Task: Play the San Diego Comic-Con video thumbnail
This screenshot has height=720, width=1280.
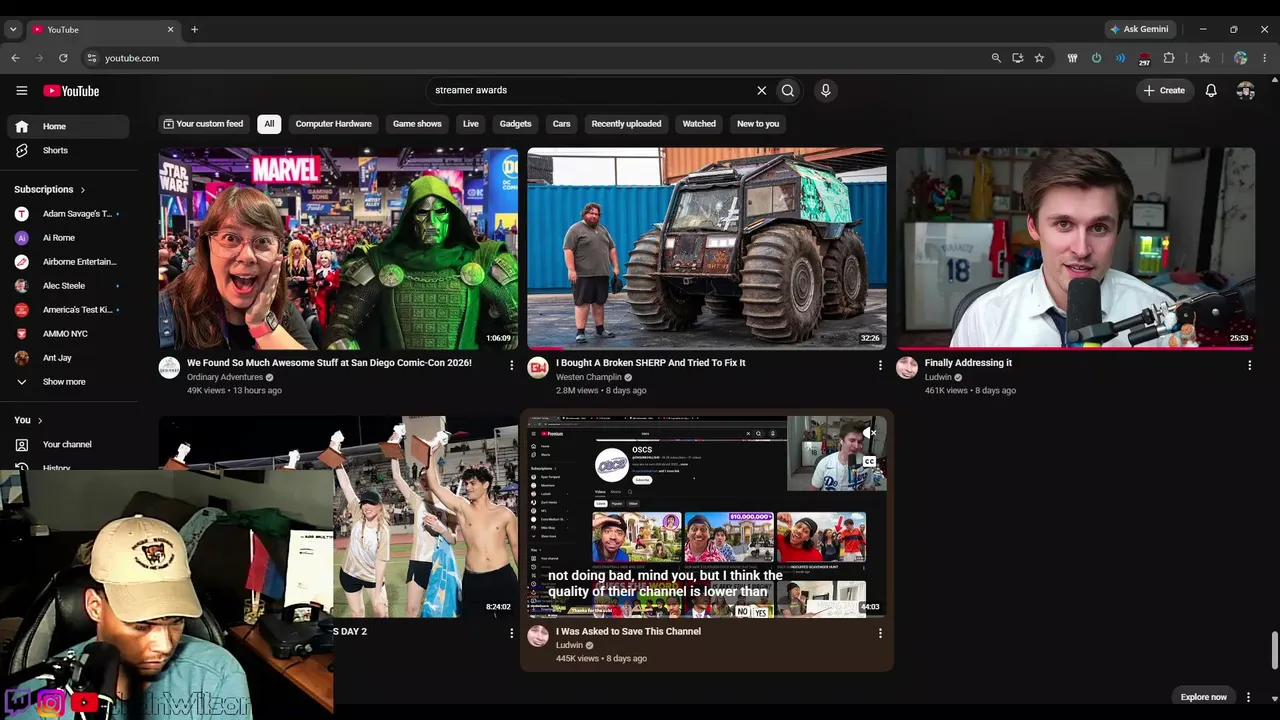Action: tap(338, 249)
